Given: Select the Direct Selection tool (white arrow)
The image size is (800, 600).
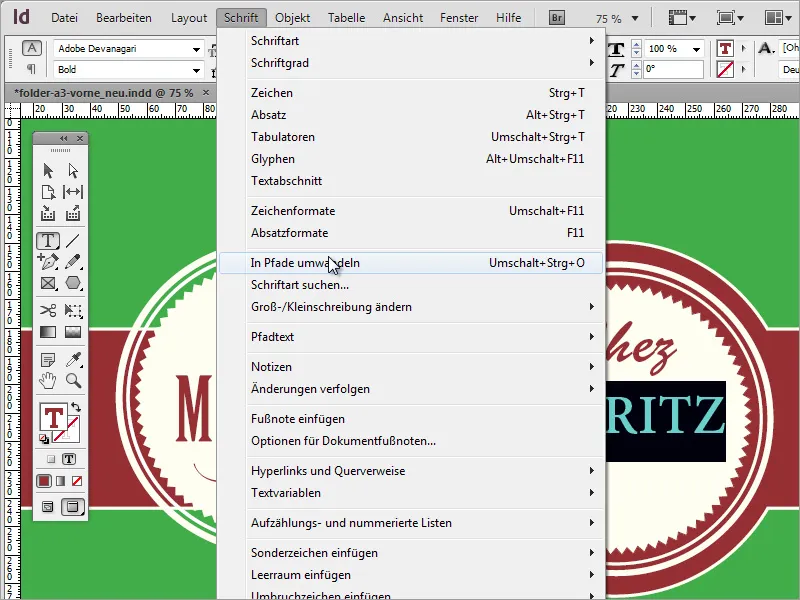Looking at the screenshot, I should (x=73, y=170).
